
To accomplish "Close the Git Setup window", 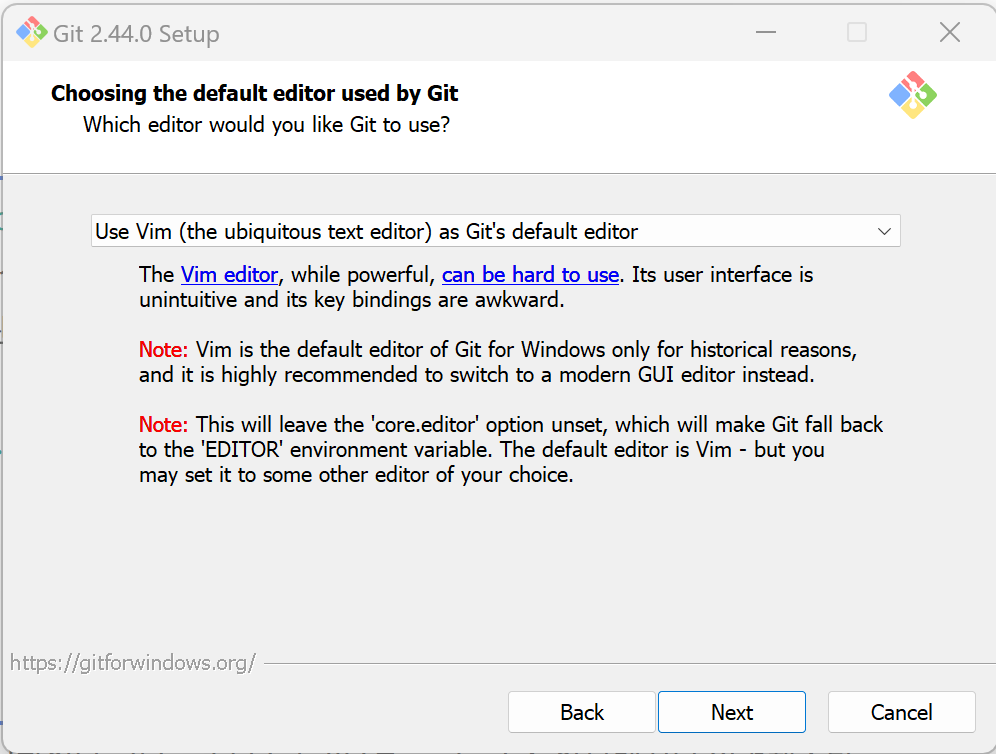I will (x=950, y=32).
